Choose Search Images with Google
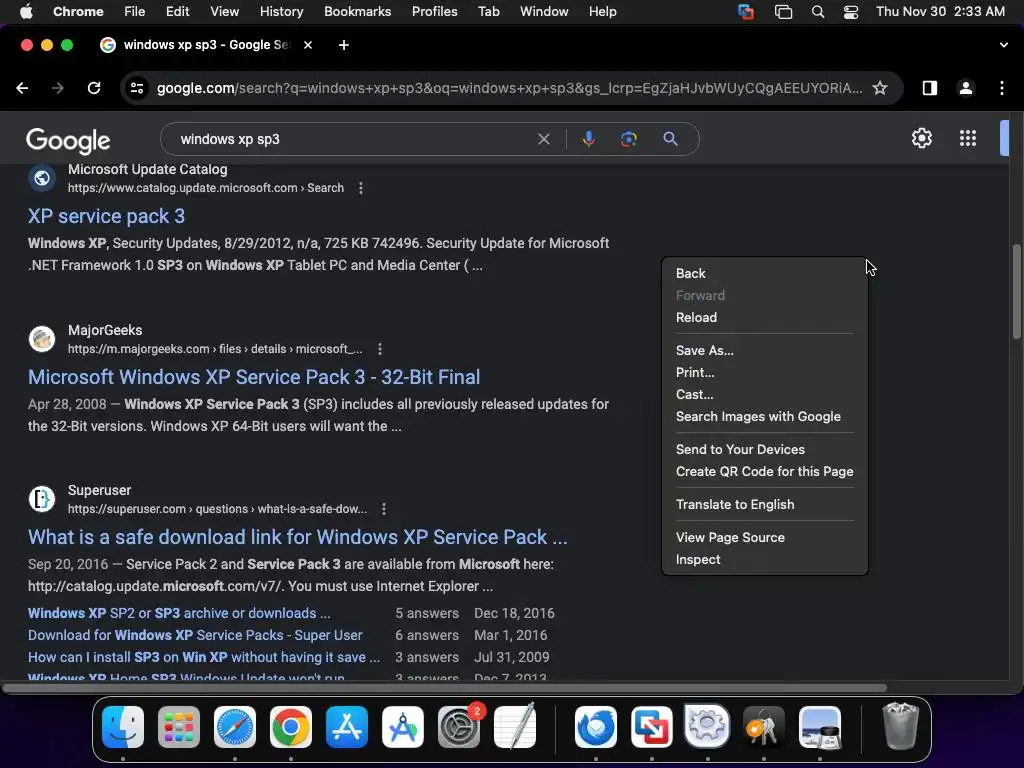 [x=765, y=417]
